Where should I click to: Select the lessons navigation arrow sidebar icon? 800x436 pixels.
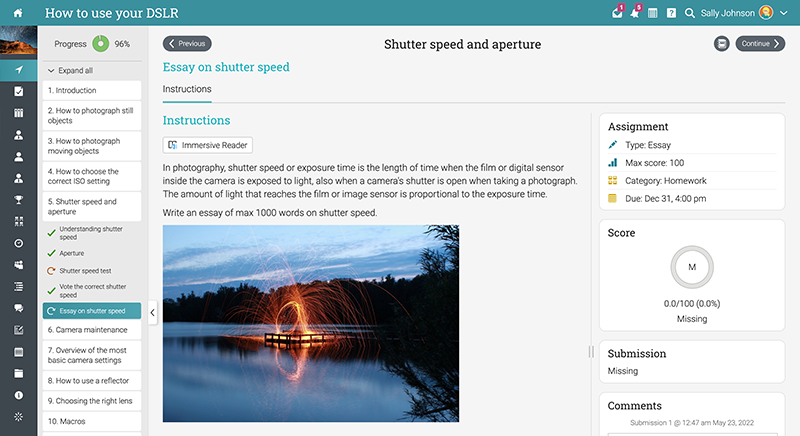(x=18, y=70)
